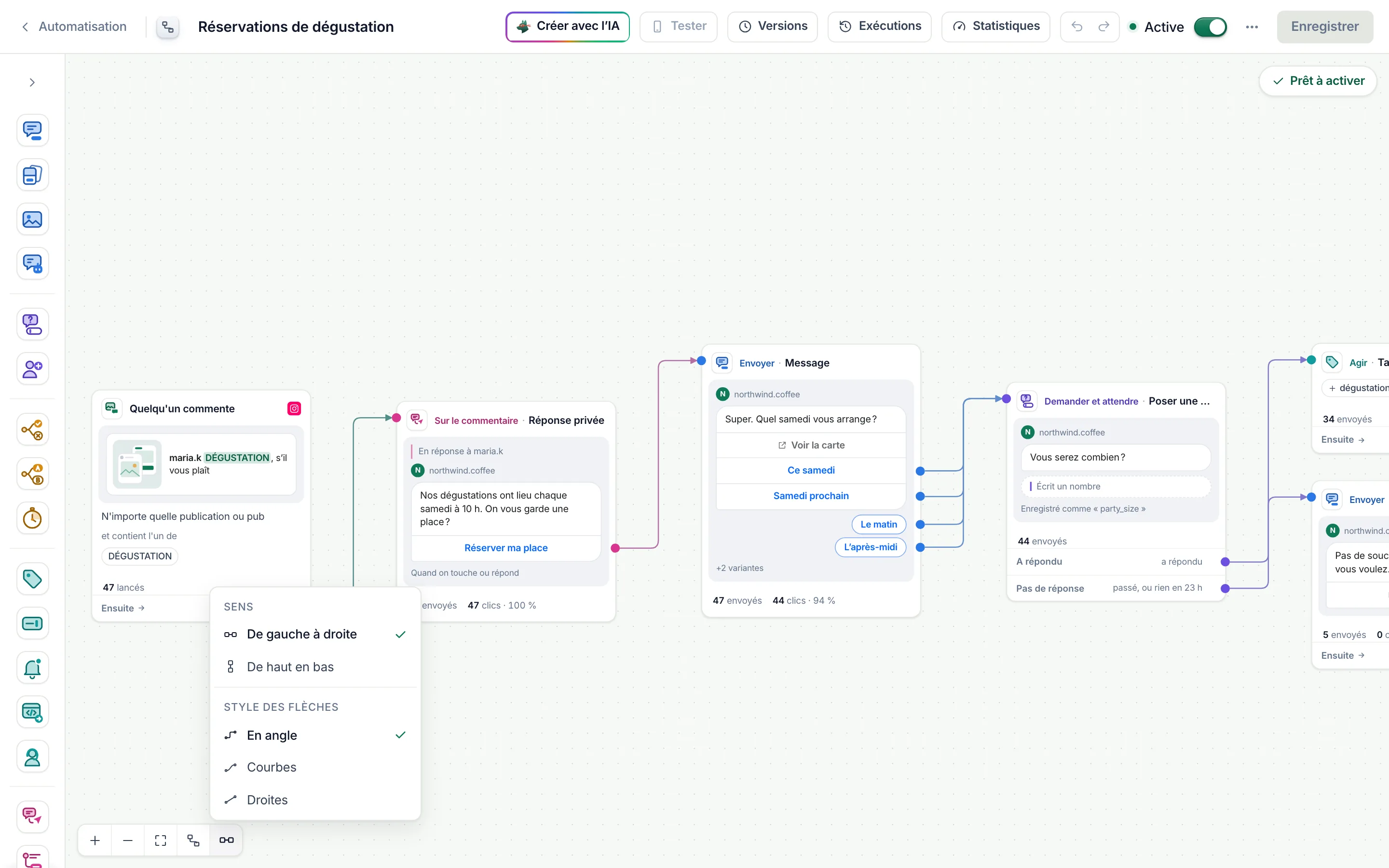This screenshot has width=1389, height=868.
Task: Click the Ce samedi reply option
Action: [810, 470]
